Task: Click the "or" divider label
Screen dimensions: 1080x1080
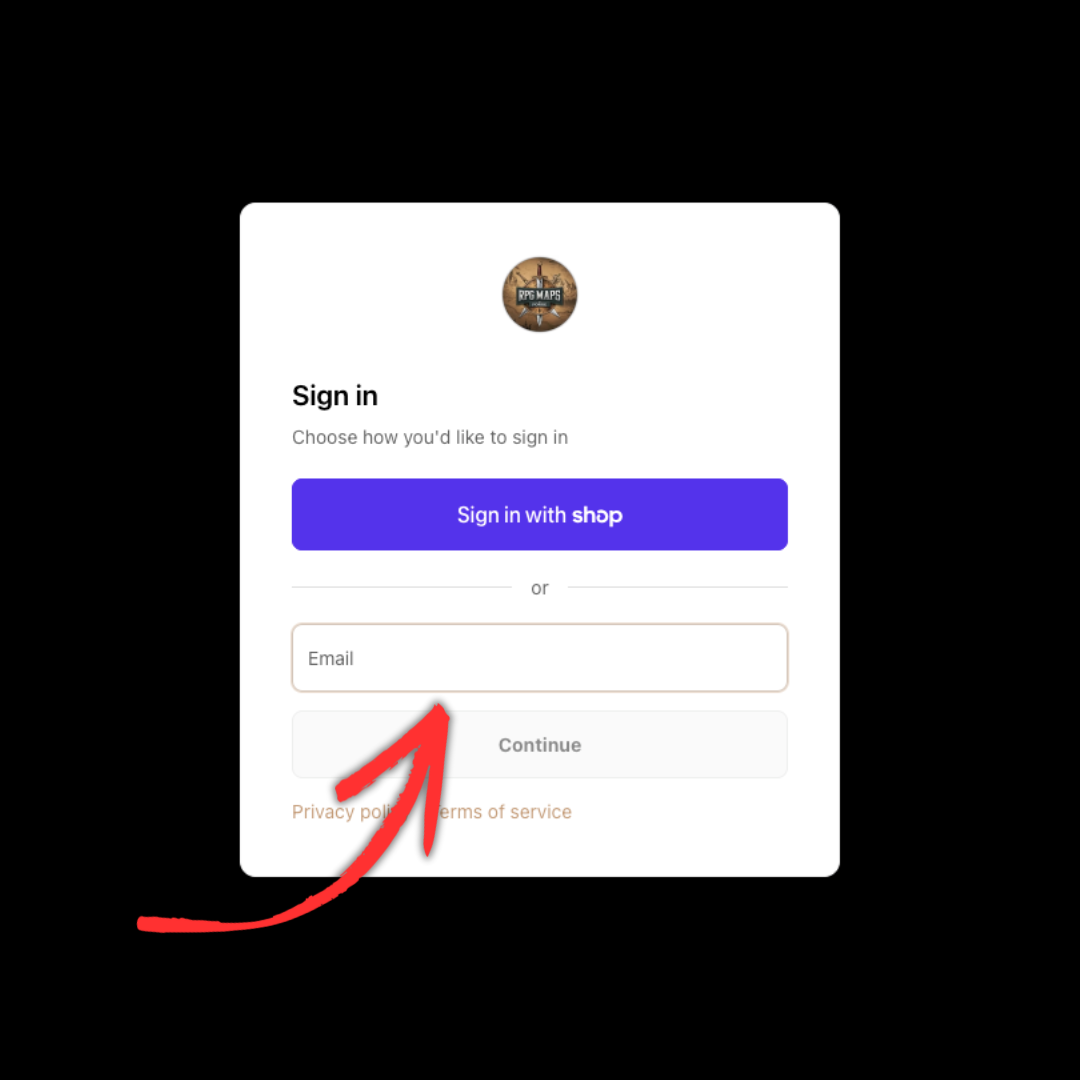Action: 539,588
